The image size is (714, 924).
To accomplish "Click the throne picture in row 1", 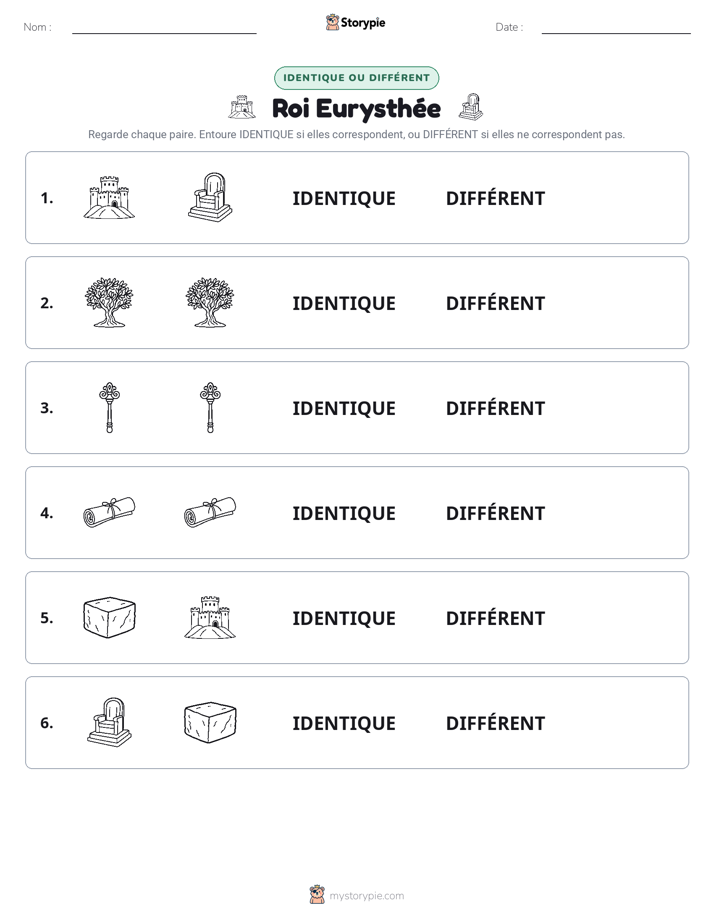I will 210,197.
